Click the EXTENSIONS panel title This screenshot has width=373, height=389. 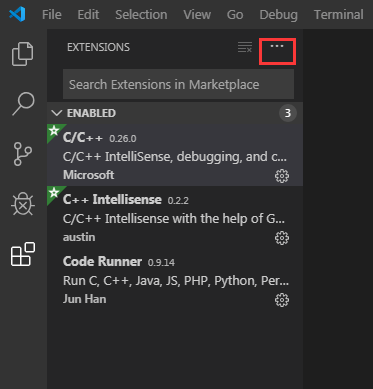point(98,47)
